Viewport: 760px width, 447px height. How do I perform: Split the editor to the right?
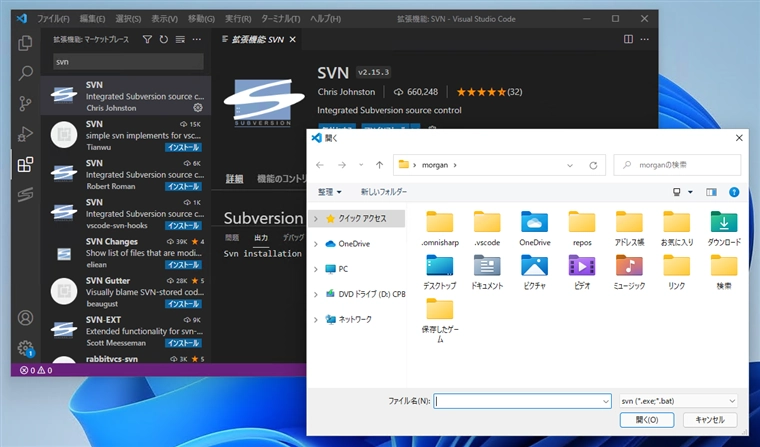628,39
